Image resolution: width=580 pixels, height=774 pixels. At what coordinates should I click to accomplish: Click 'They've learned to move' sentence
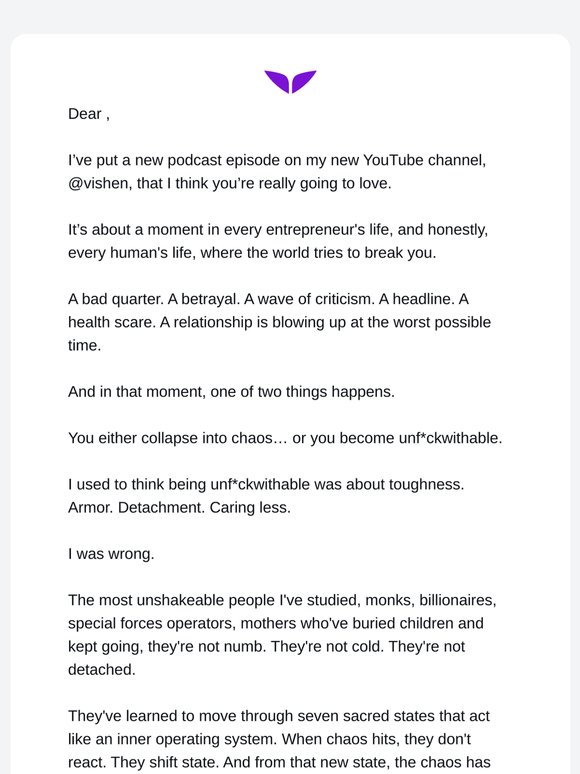[x=279, y=716]
